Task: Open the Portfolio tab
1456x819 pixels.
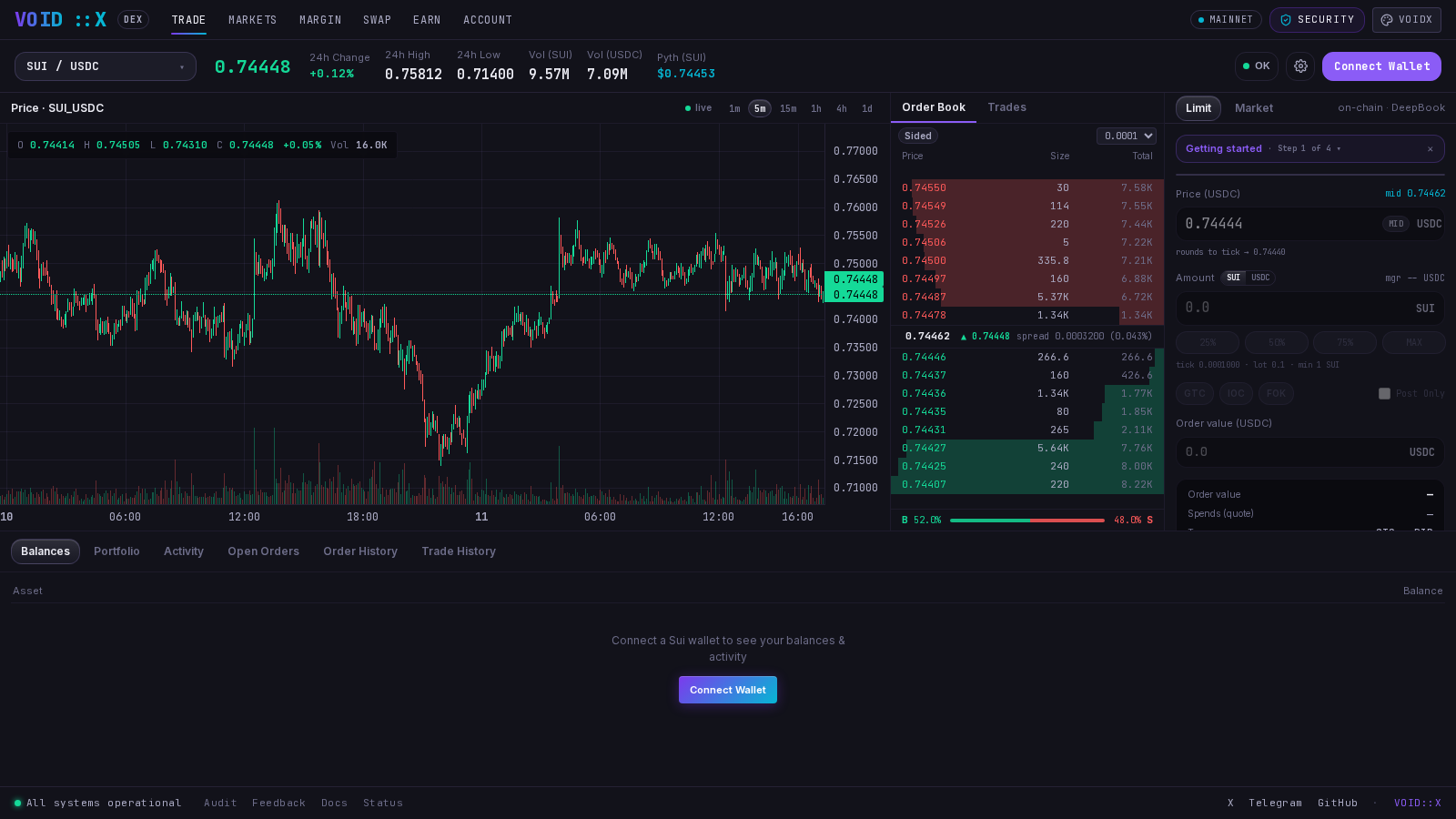Action: (x=116, y=551)
